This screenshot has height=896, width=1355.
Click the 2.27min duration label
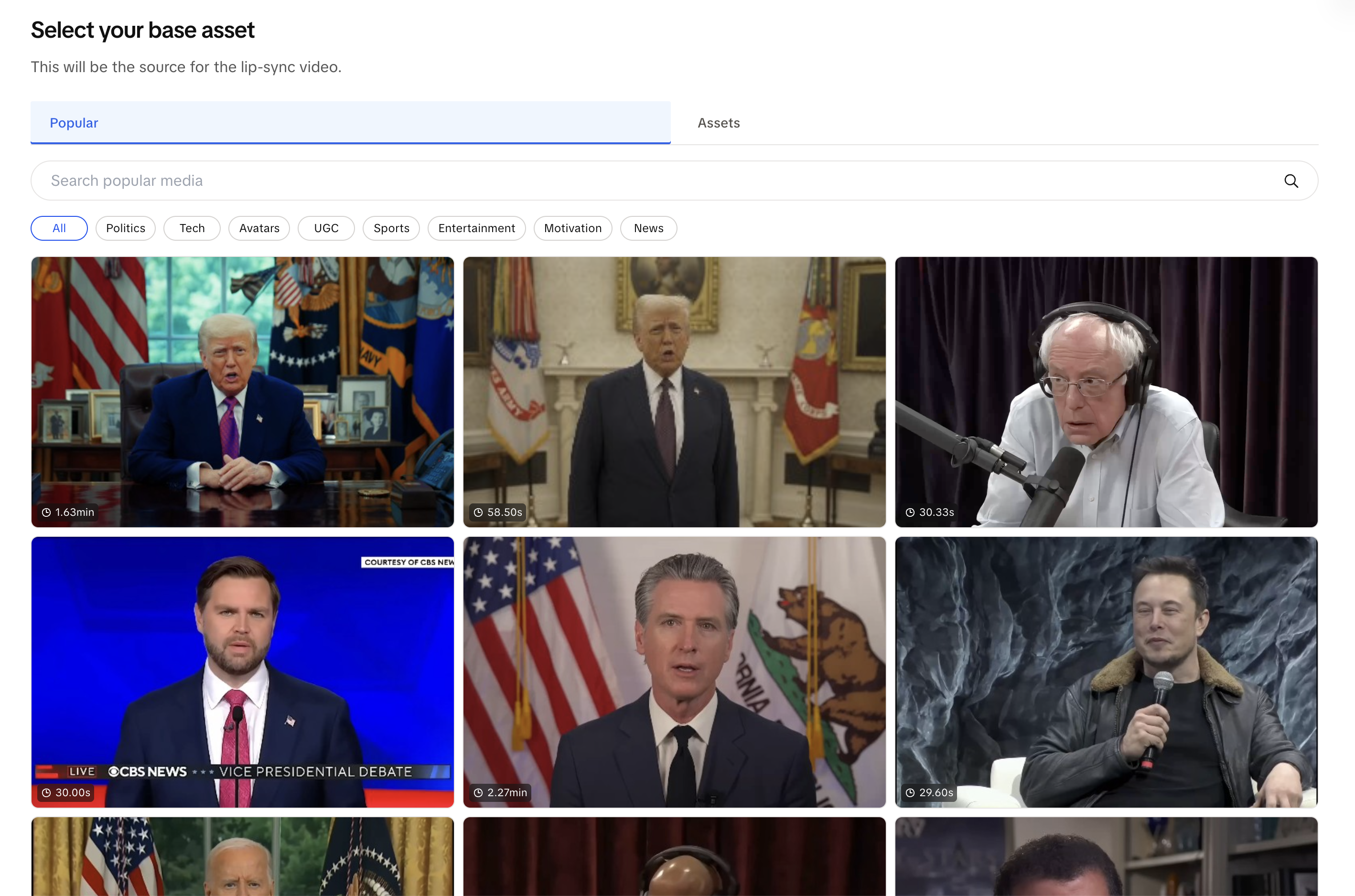pos(500,792)
